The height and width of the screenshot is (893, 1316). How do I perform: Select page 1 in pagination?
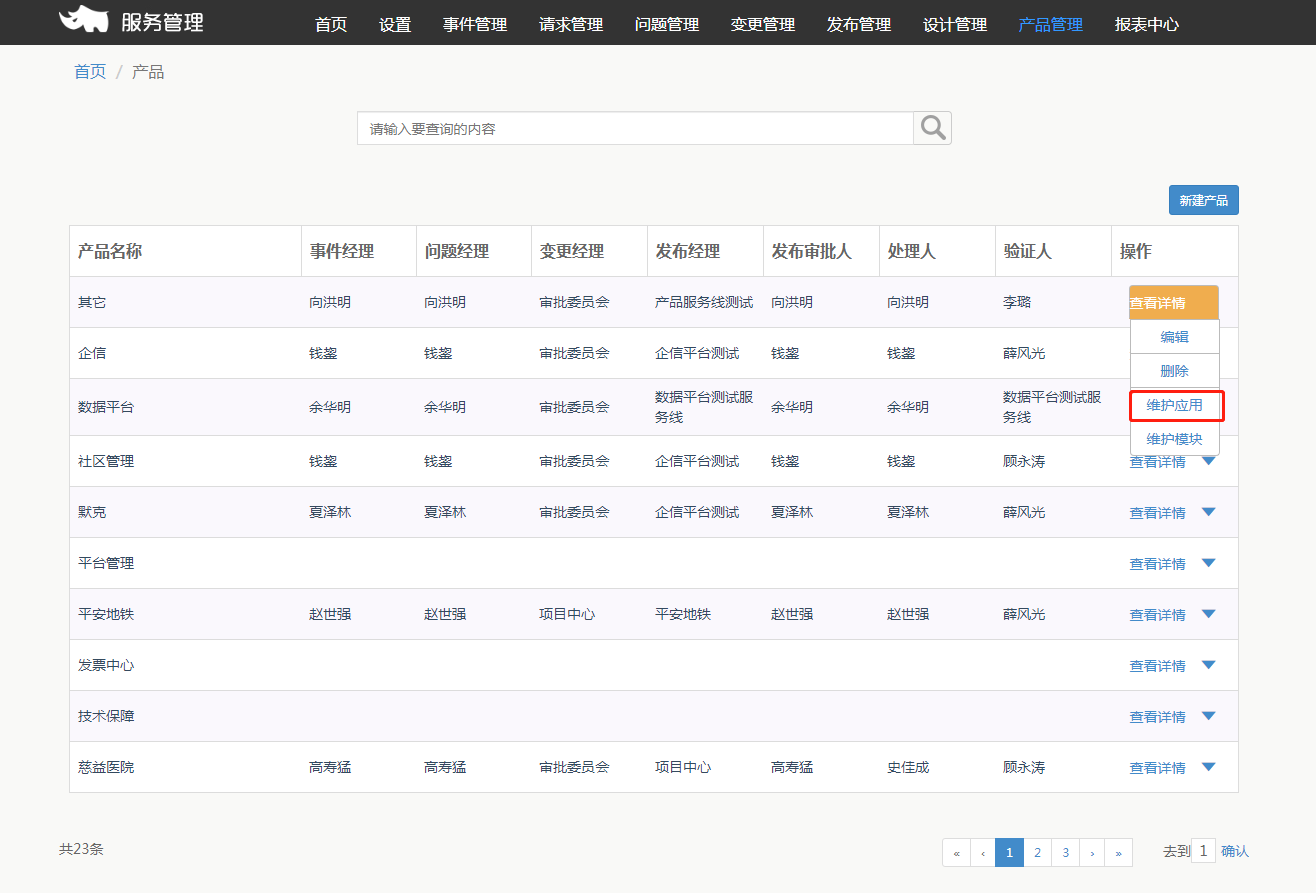(x=1010, y=853)
